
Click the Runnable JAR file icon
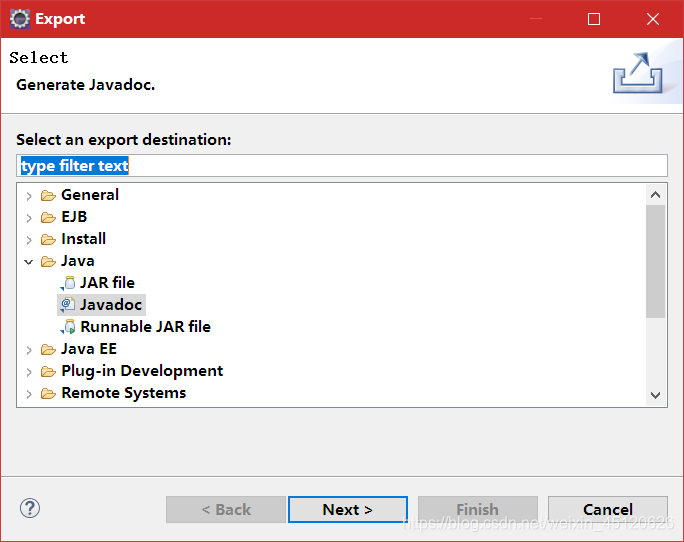pos(68,327)
